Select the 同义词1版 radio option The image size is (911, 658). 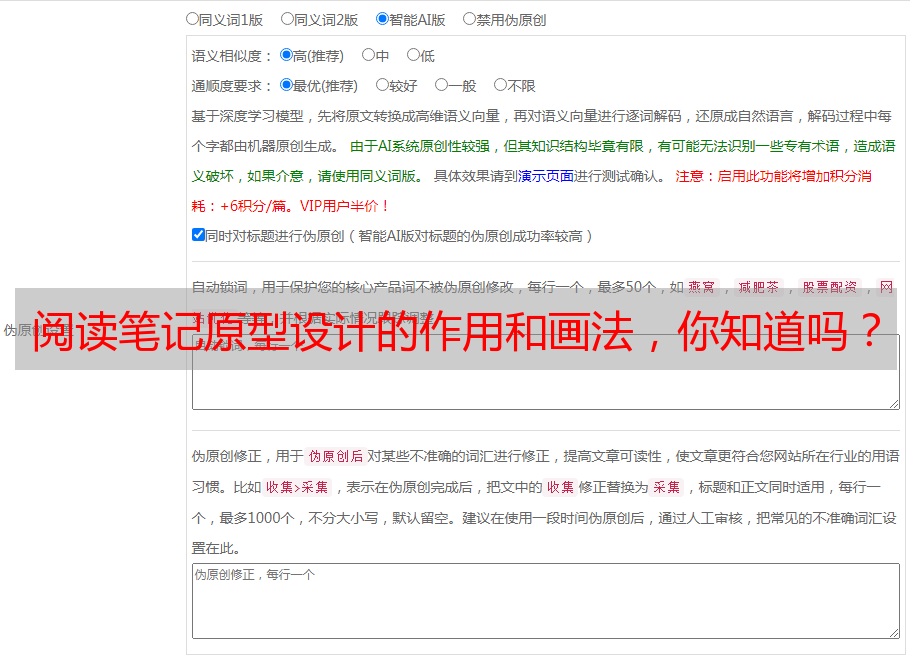192,19
